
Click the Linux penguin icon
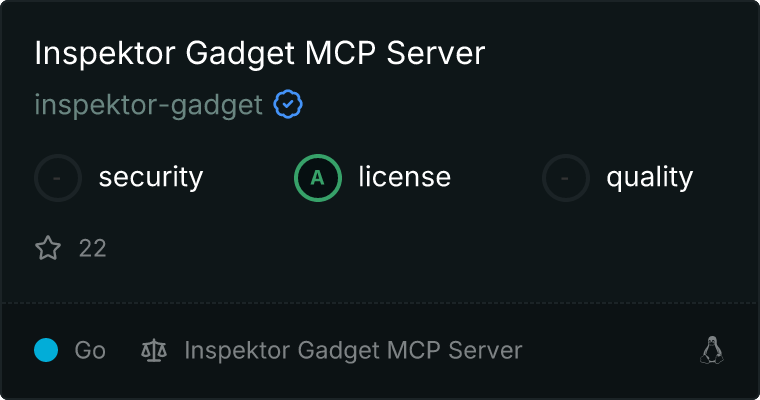click(712, 350)
